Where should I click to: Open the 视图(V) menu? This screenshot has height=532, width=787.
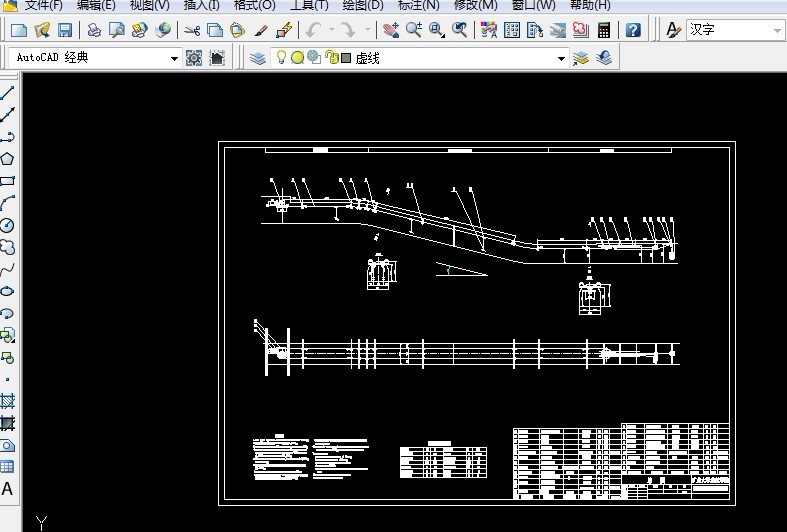(150, 6)
